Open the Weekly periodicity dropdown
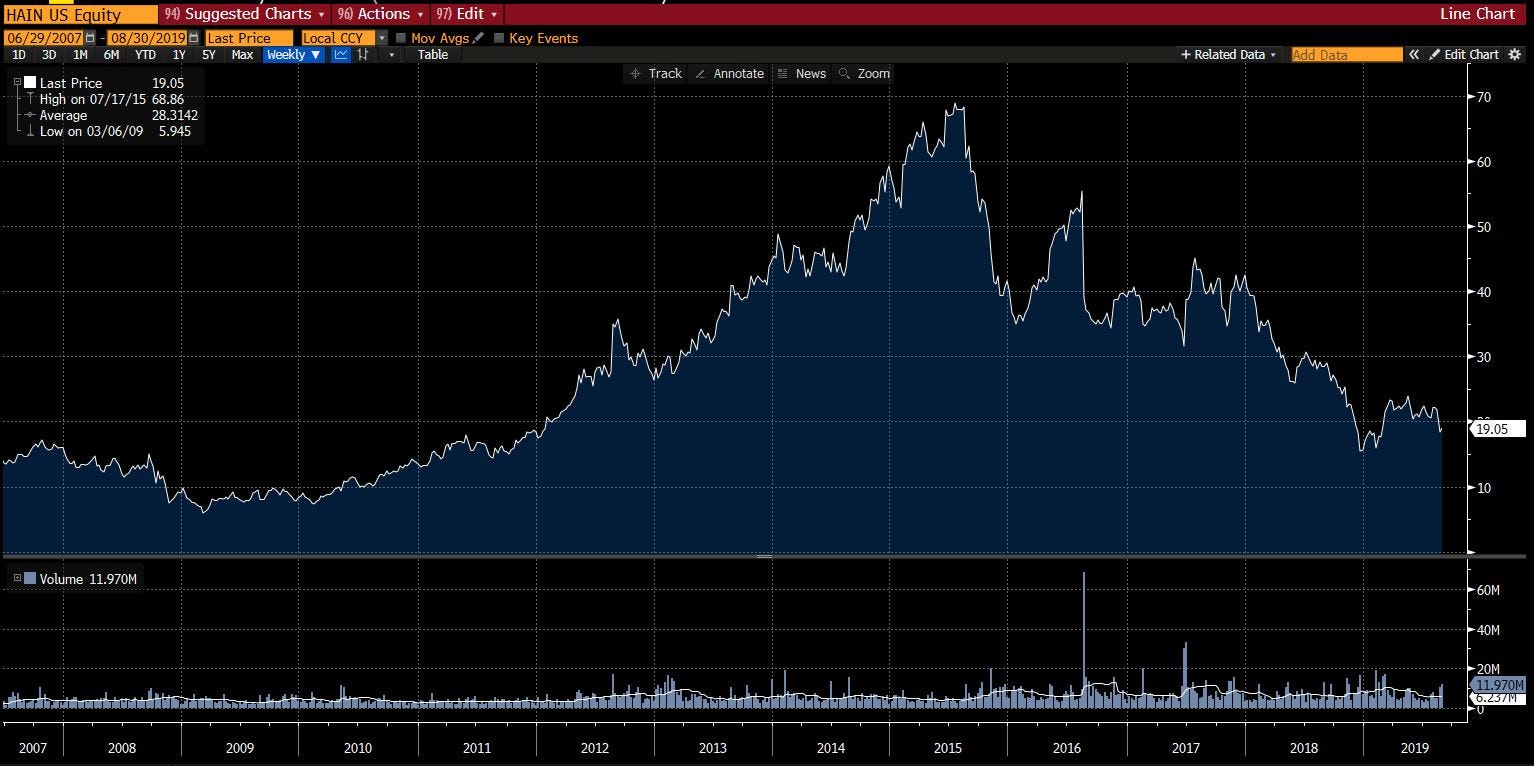 pyautogui.click(x=294, y=55)
